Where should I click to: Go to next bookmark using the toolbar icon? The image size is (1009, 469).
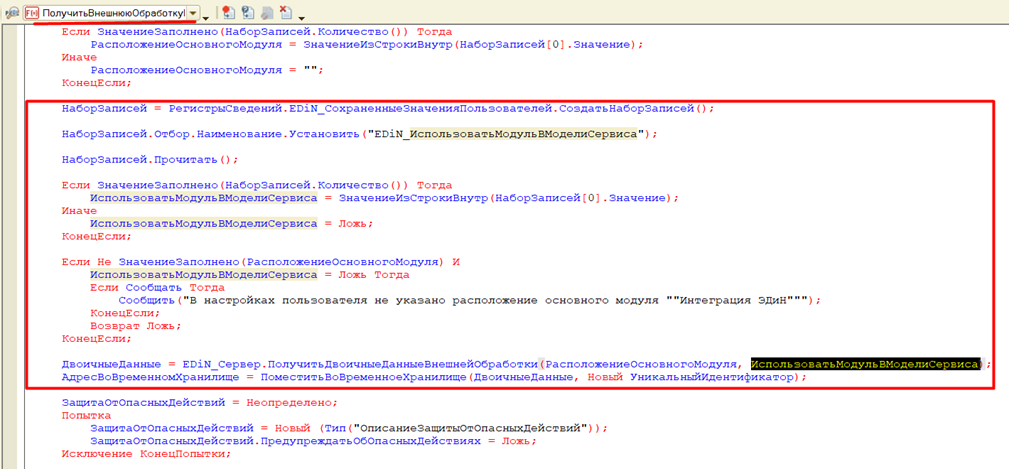pyautogui.click(x=248, y=13)
